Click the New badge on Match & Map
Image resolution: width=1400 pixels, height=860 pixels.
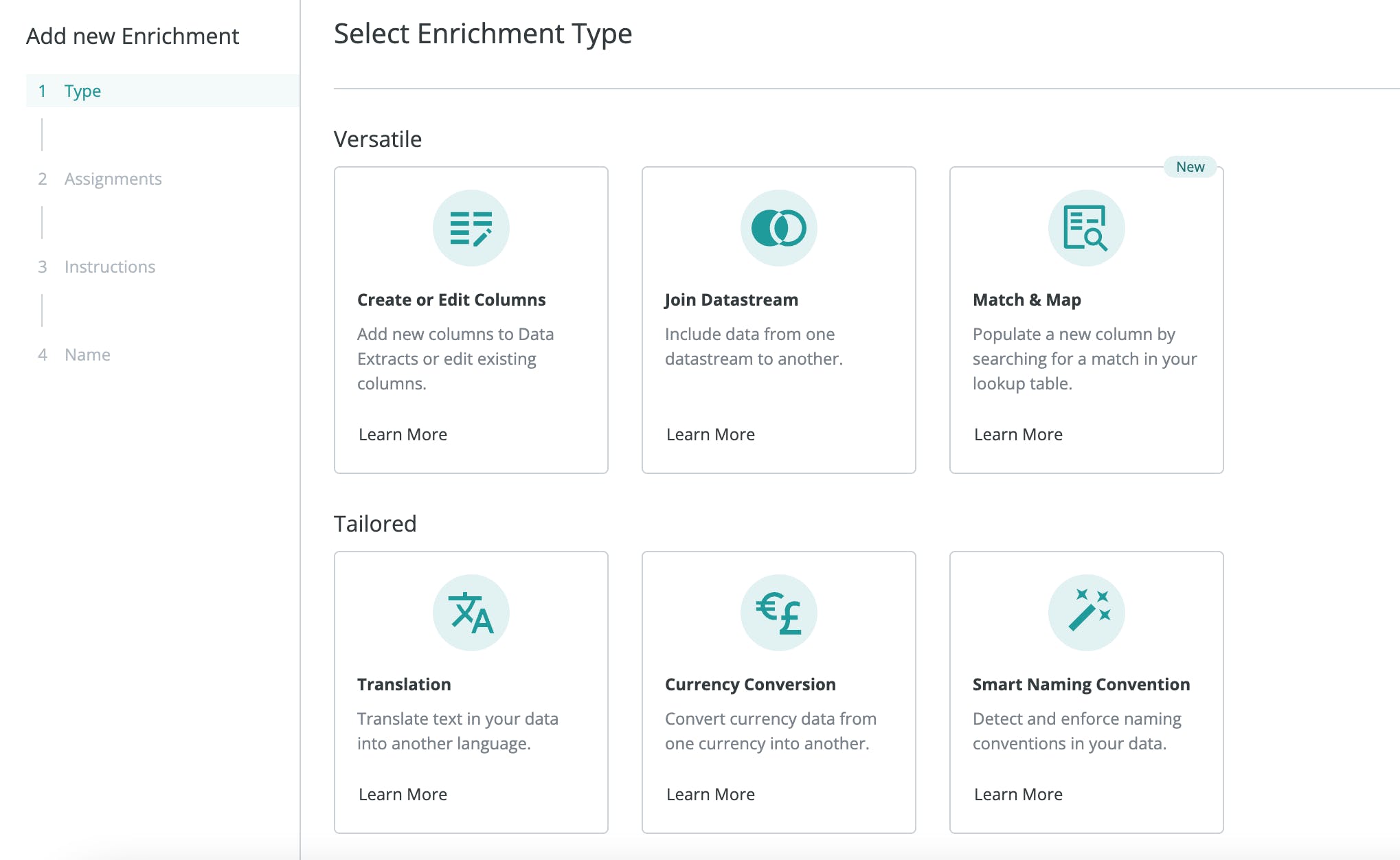(1190, 167)
